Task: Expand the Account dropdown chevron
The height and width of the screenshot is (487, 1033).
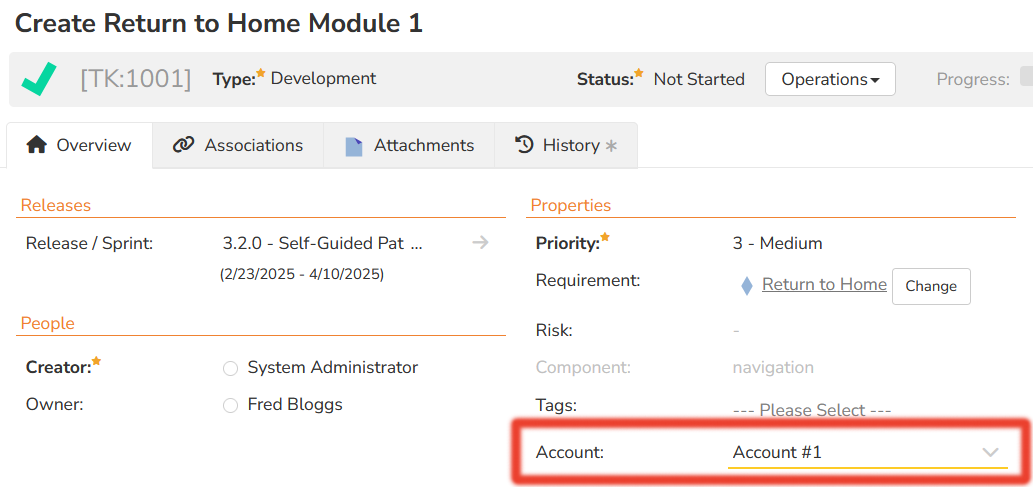Action: click(x=990, y=453)
